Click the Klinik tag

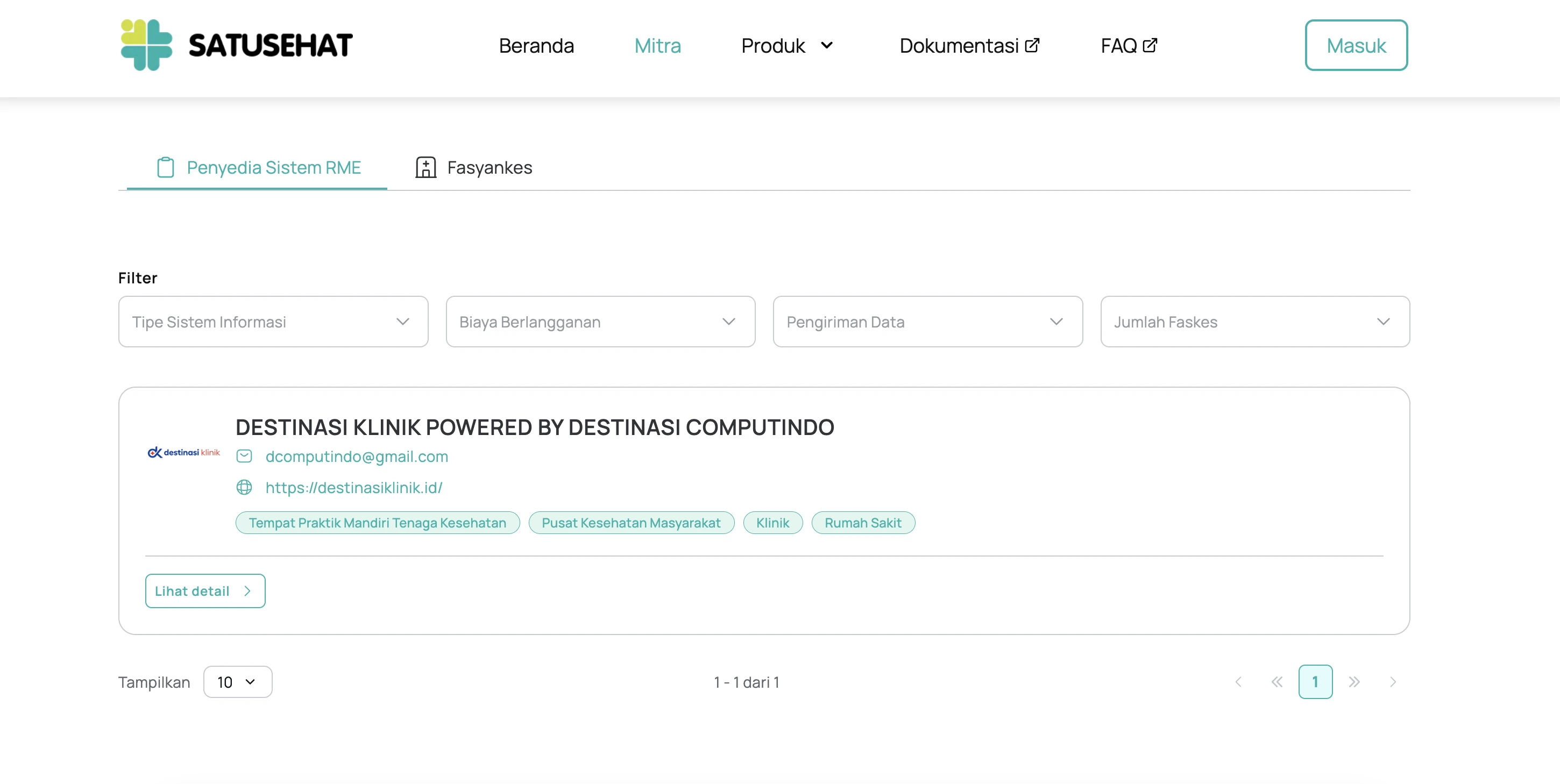pos(772,523)
